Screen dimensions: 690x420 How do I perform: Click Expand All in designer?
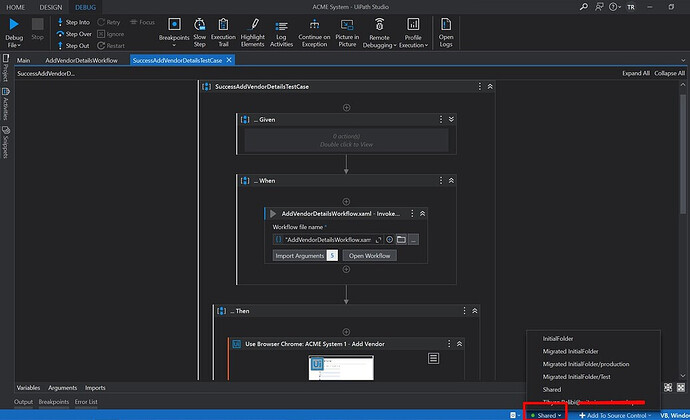tap(635, 73)
